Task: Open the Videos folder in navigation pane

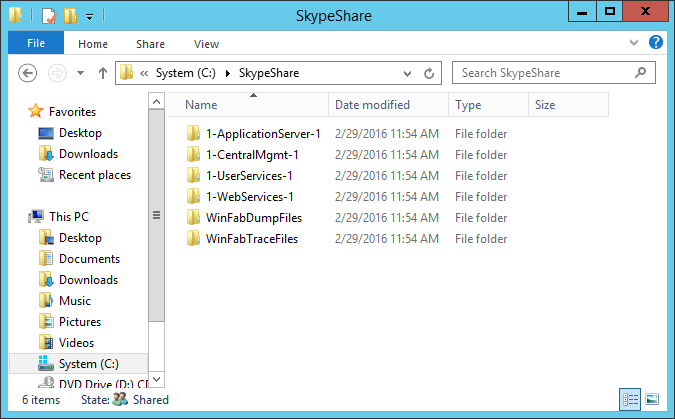Action: 76,343
